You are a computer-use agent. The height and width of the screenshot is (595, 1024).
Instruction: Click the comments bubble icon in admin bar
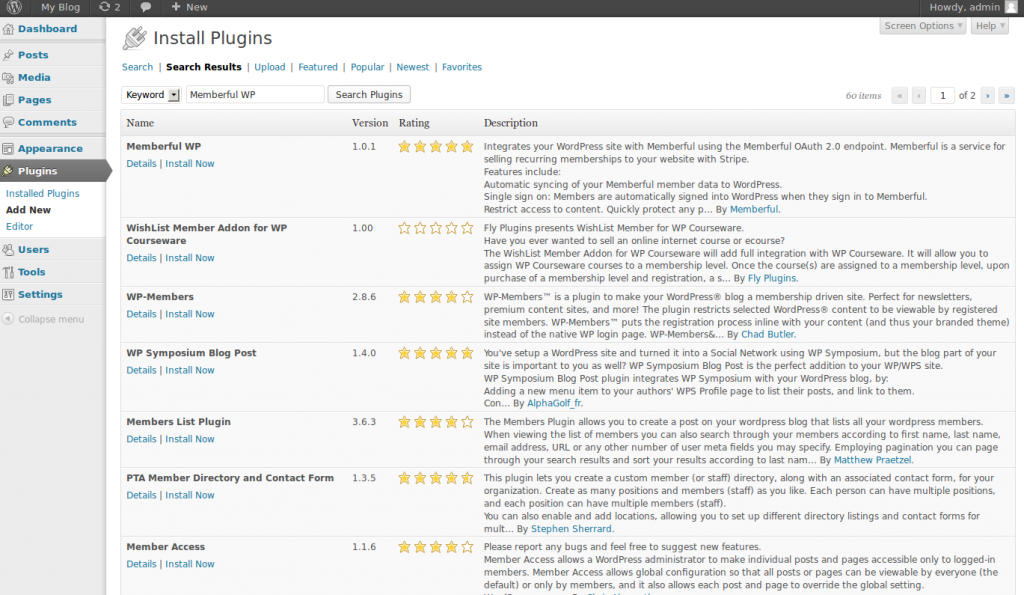(146, 7)
